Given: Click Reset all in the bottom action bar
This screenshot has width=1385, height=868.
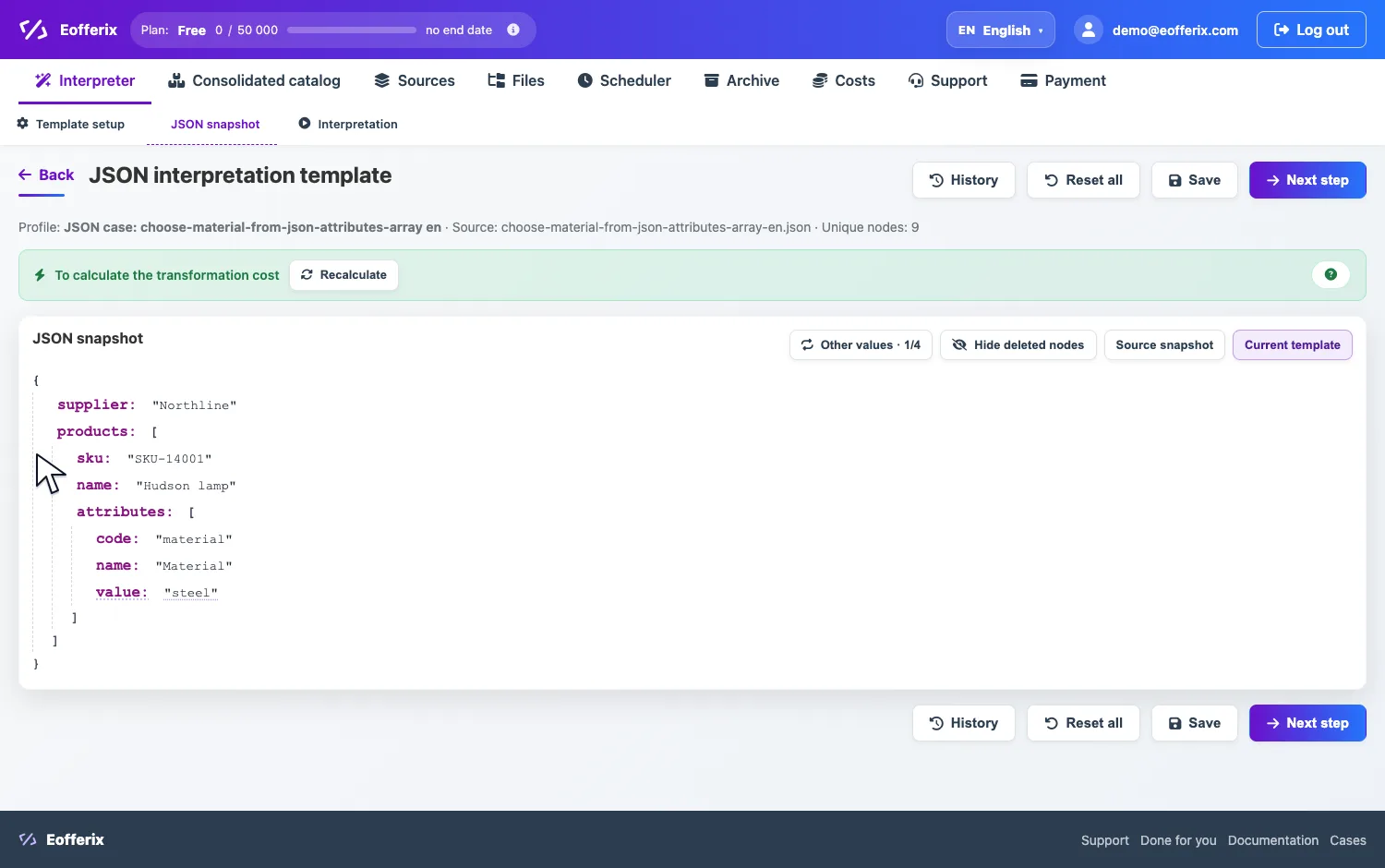Looking at the screenshot, I should [1083, 723].
